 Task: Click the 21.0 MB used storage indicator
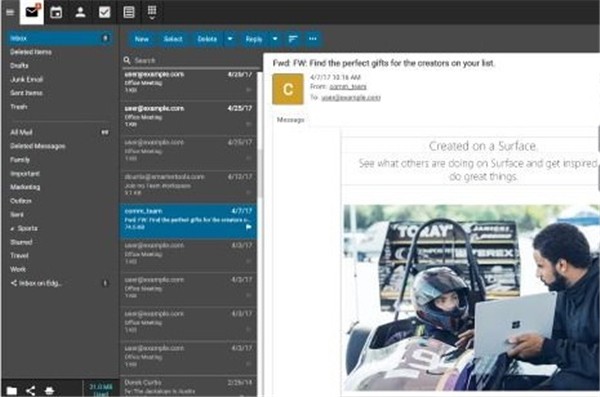(x=101, y=390)
